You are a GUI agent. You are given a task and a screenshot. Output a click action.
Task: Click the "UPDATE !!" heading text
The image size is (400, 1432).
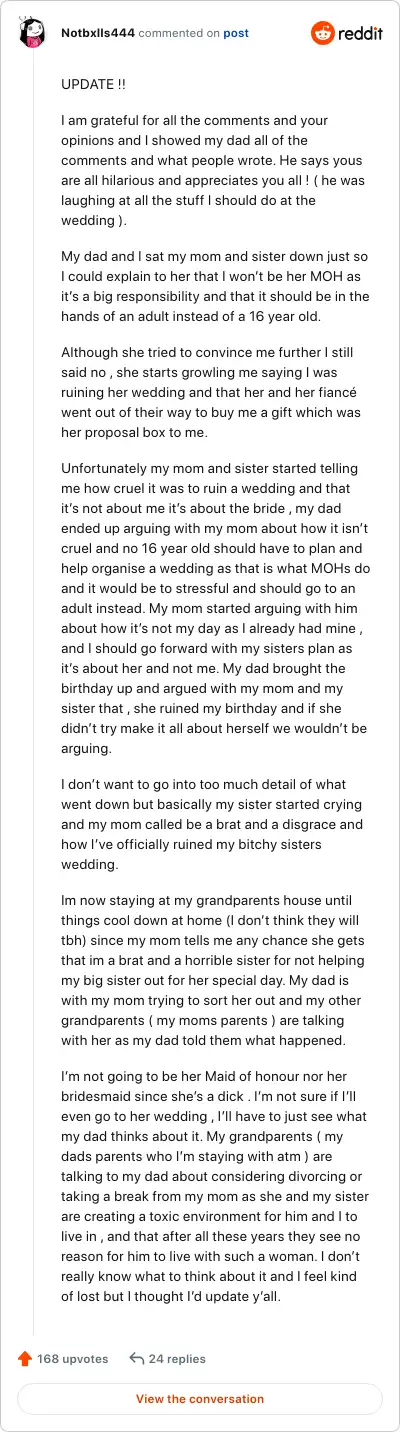click(94, 85)
